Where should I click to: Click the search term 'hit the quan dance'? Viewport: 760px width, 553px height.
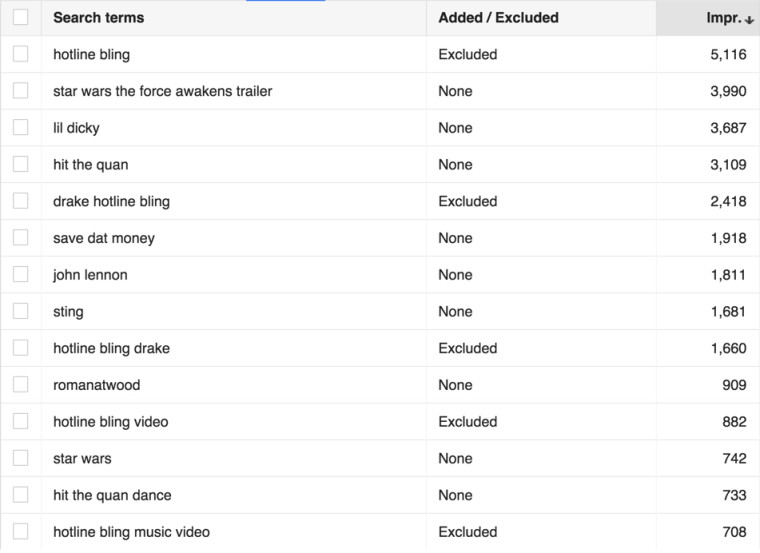point(112,495)
